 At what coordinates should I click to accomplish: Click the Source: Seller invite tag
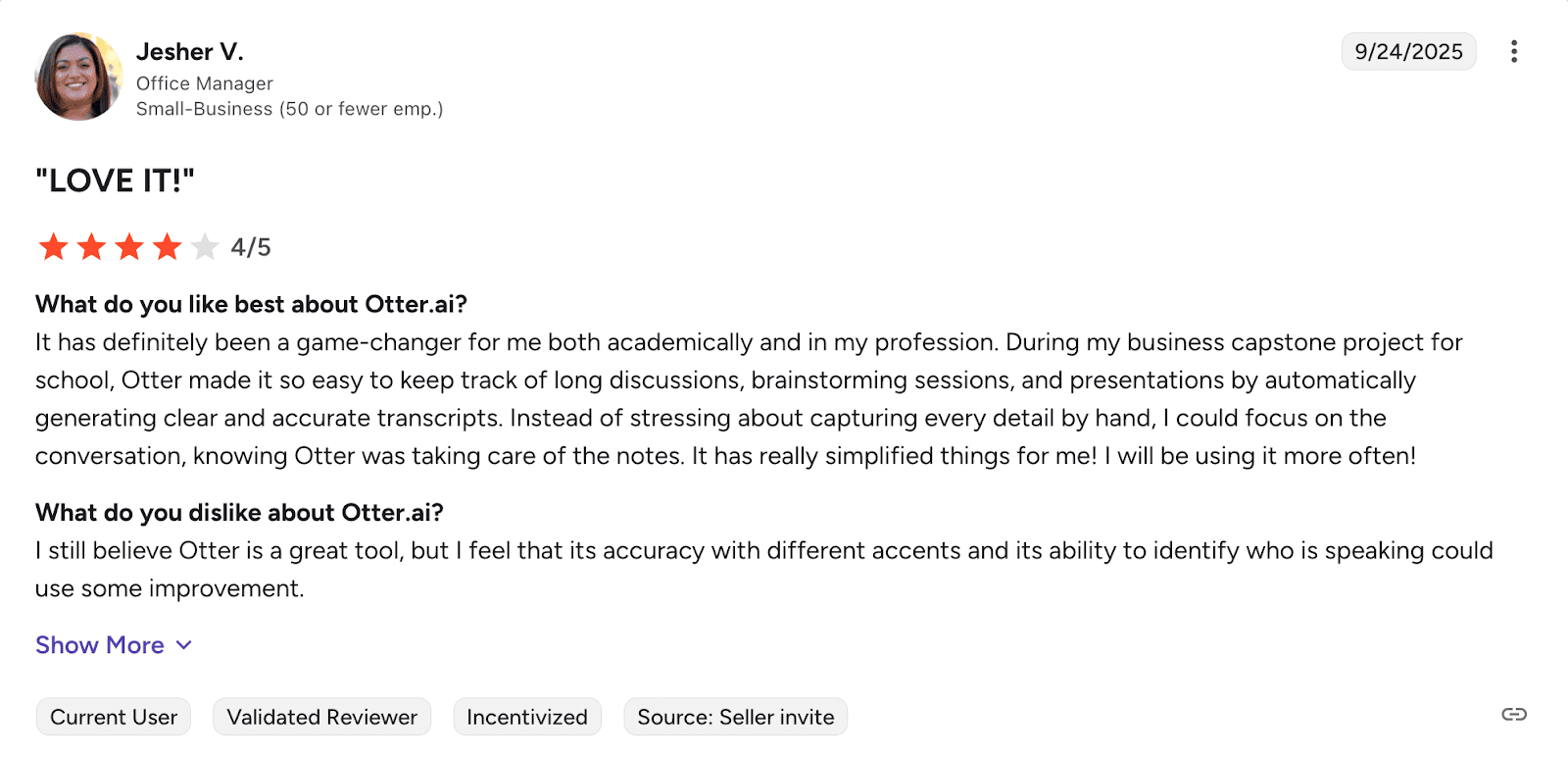[x=735, y=717]
